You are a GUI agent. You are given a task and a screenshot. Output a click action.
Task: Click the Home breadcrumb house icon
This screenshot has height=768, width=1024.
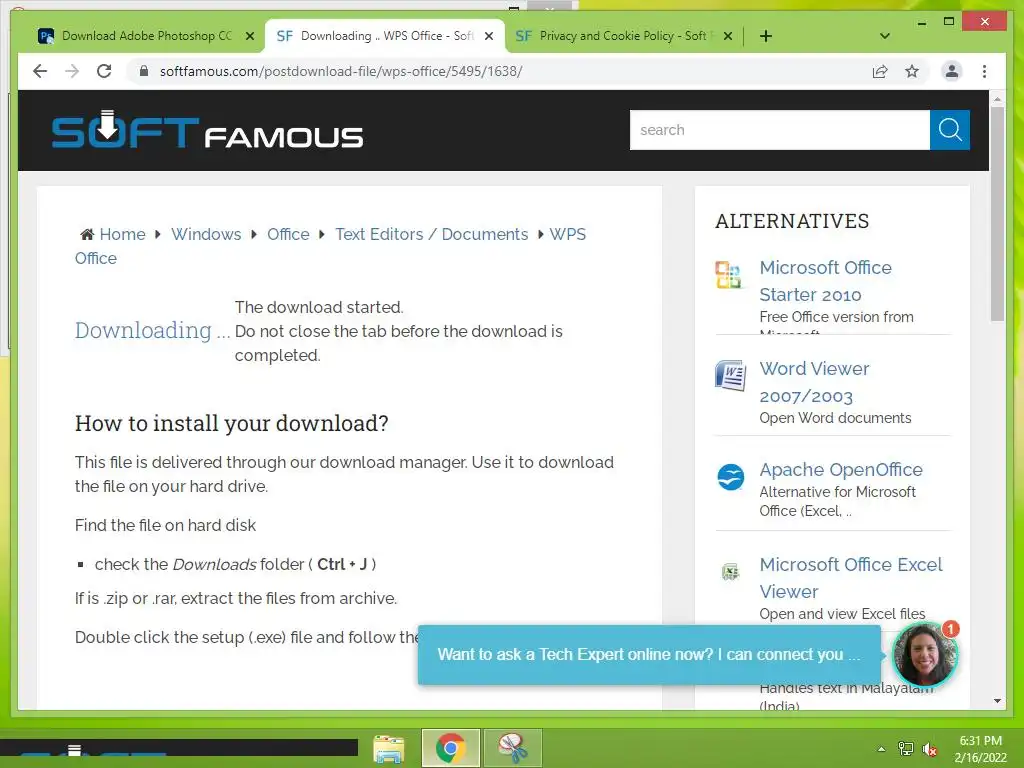click(87, 234)
